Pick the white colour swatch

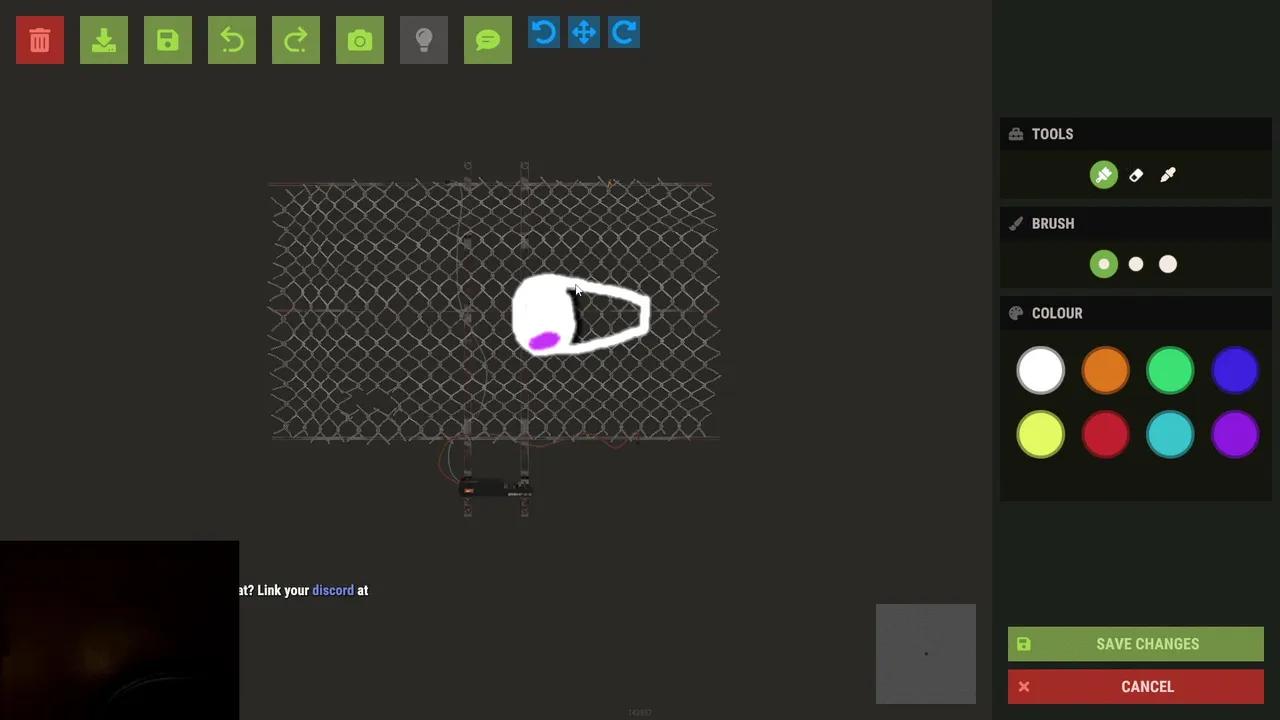click(1041, 370)
